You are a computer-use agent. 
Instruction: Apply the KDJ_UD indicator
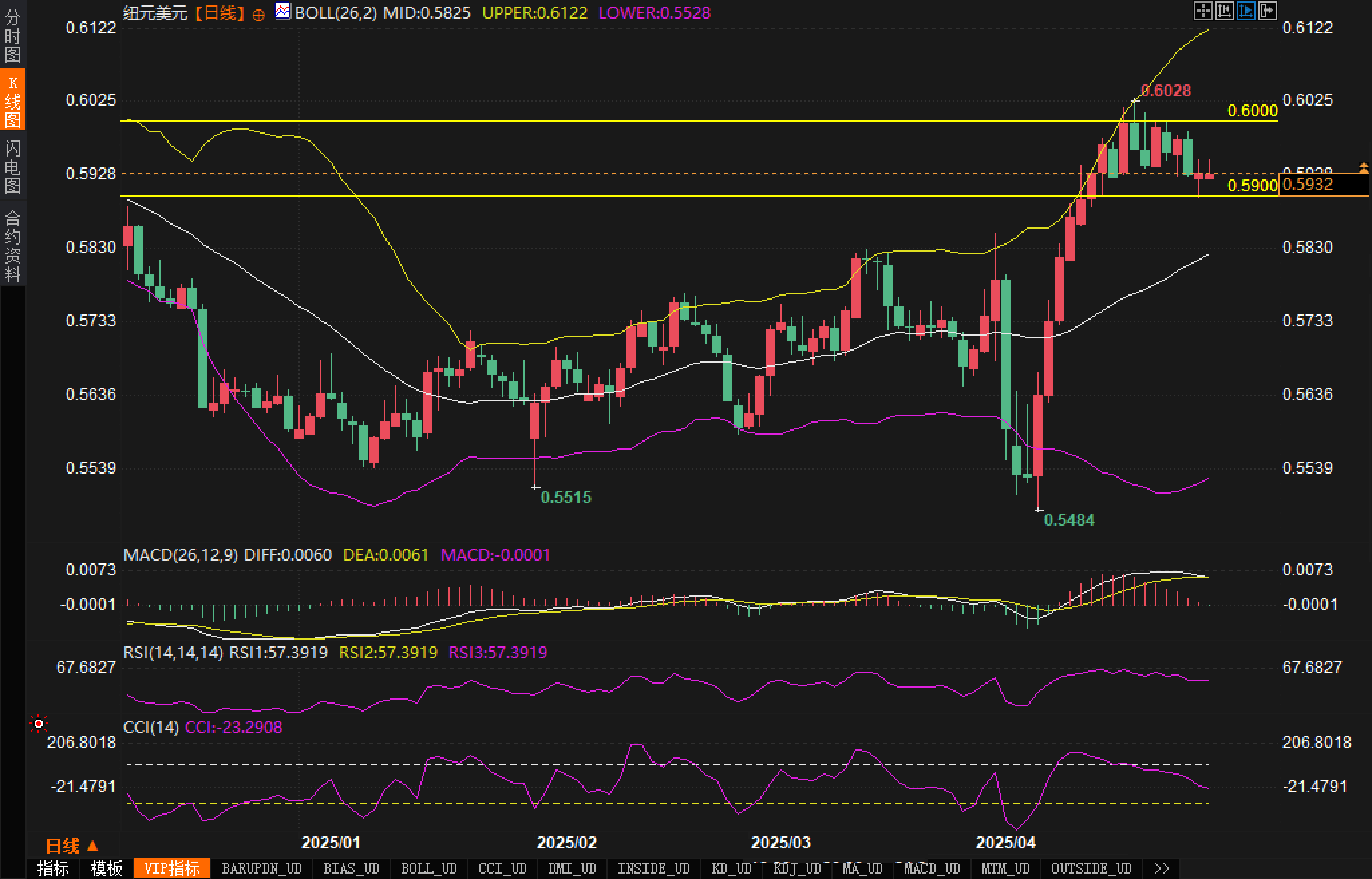point(796,868)
